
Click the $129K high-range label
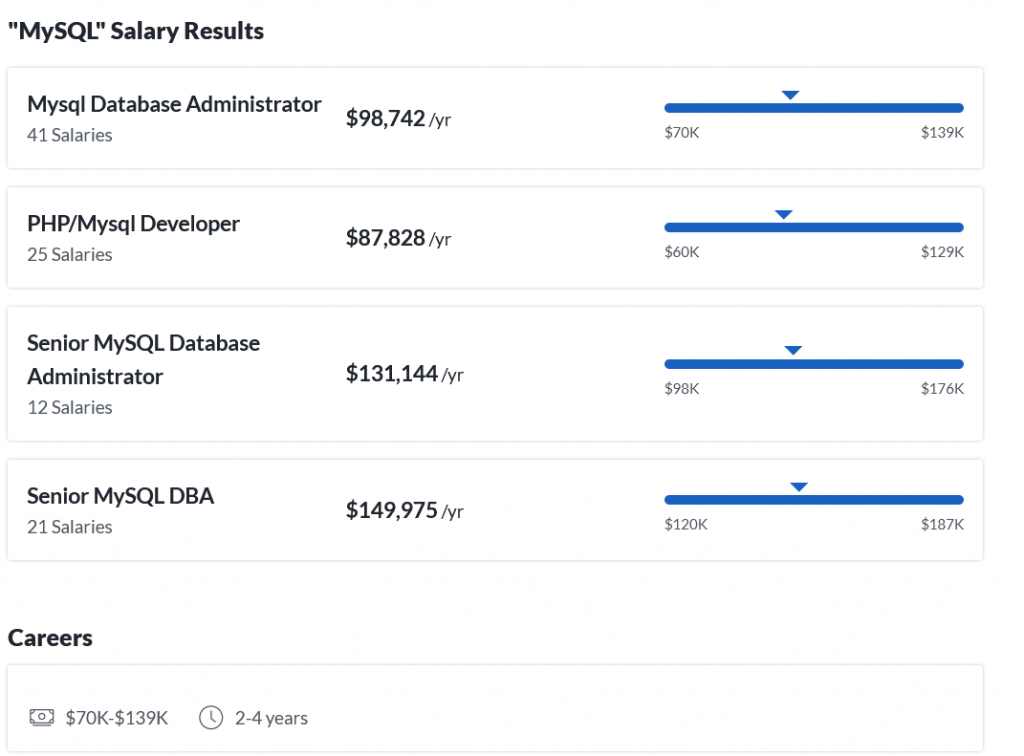click(942, 252)
